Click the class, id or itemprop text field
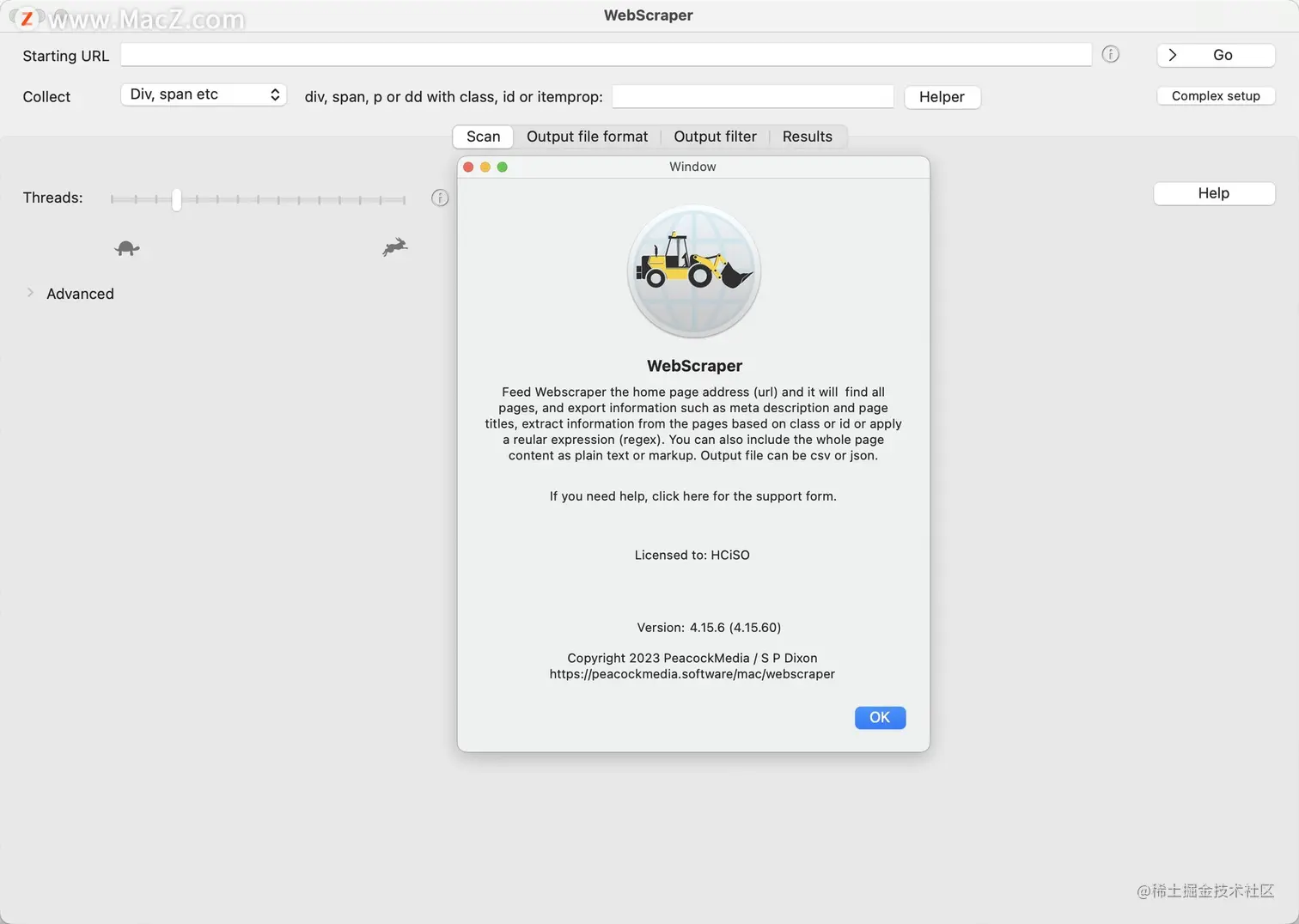This screenshot has width=1299, height=924. click(x=753, y=97)
